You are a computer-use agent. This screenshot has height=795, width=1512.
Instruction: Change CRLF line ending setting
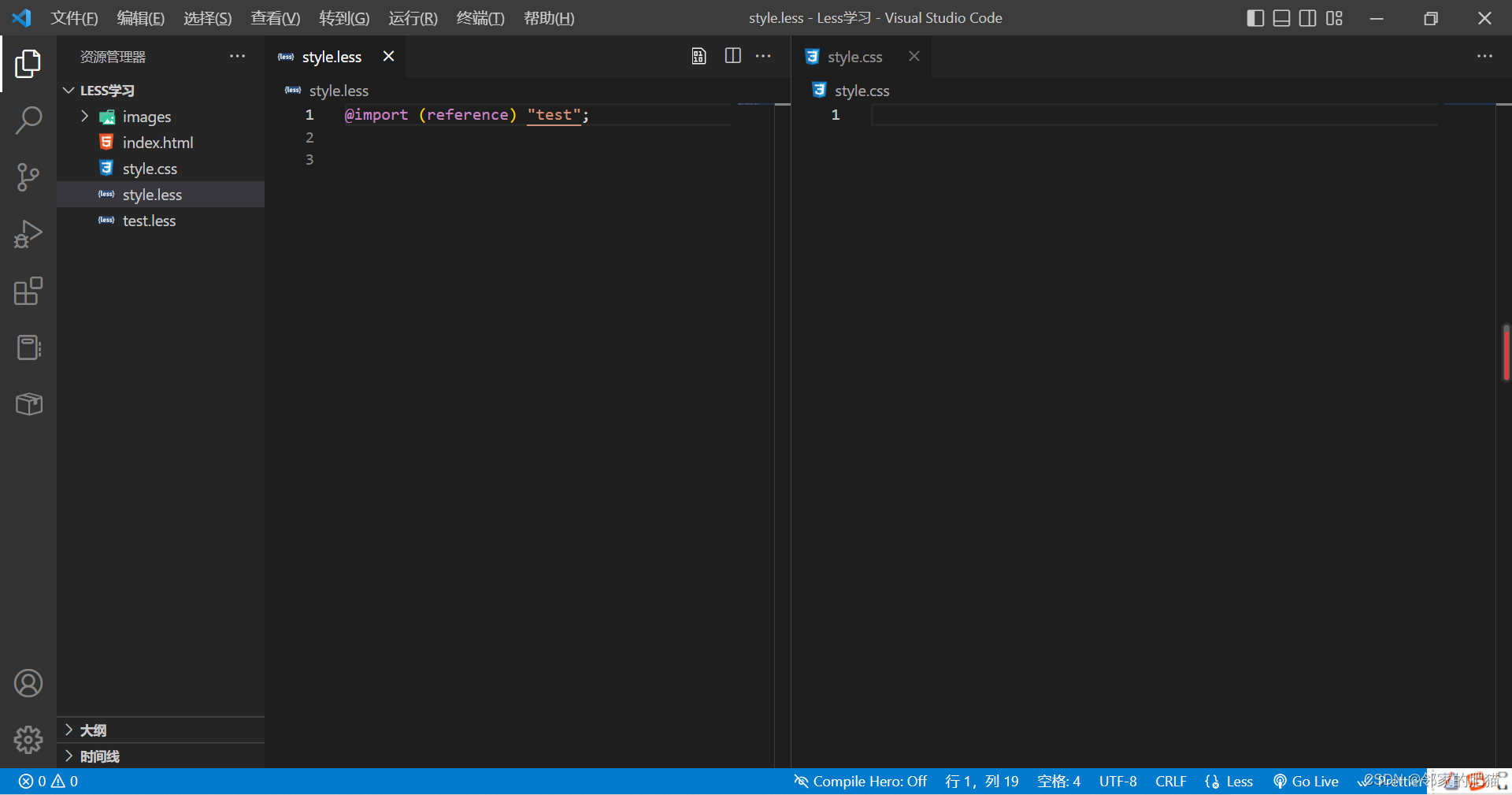click(x=1170, y=782)
